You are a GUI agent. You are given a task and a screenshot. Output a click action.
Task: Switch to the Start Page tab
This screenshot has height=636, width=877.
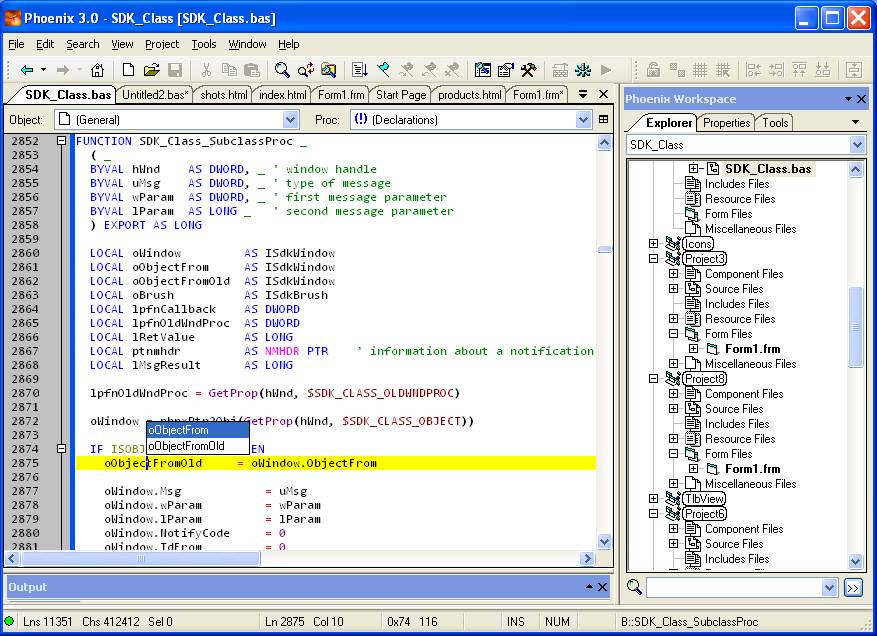pos(401,95)
